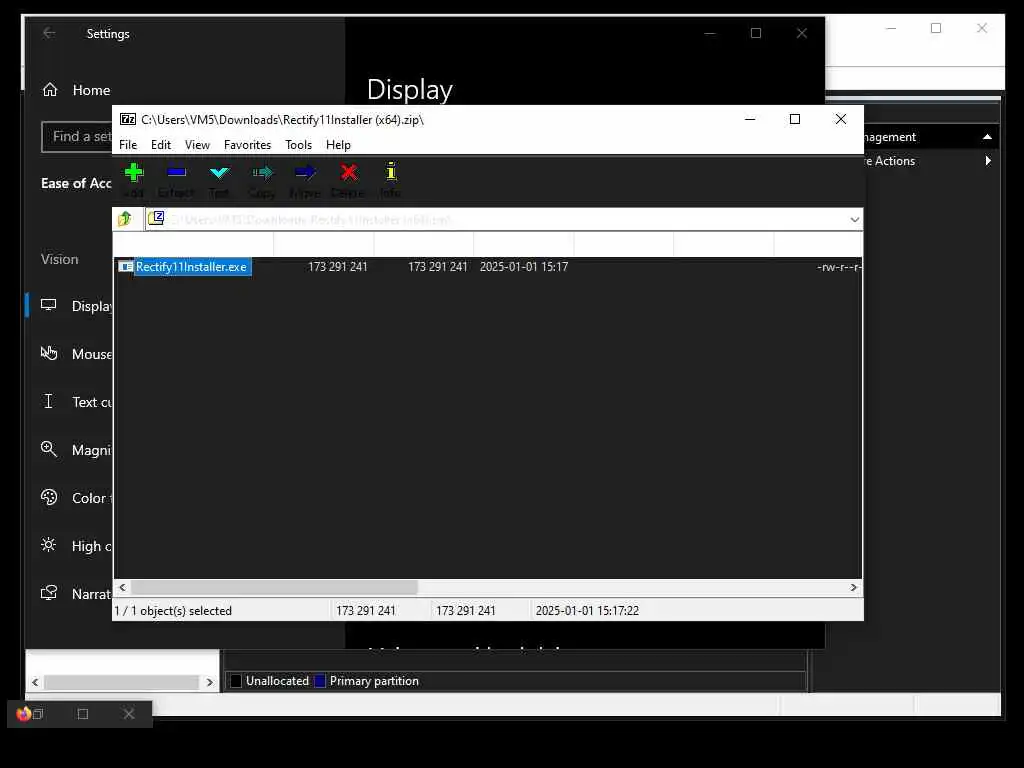Image resolution: width=1024 pixels, height=768 pixels.
Task: Open the Help menu in 7-Zip
Action: (338, 145)
